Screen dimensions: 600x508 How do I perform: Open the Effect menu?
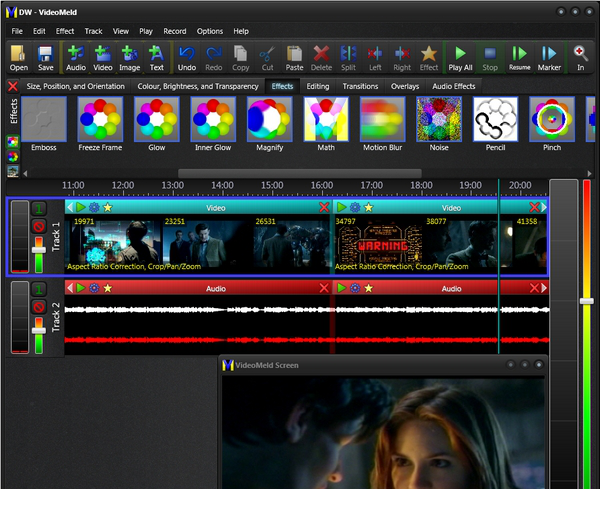pos(65,31)
